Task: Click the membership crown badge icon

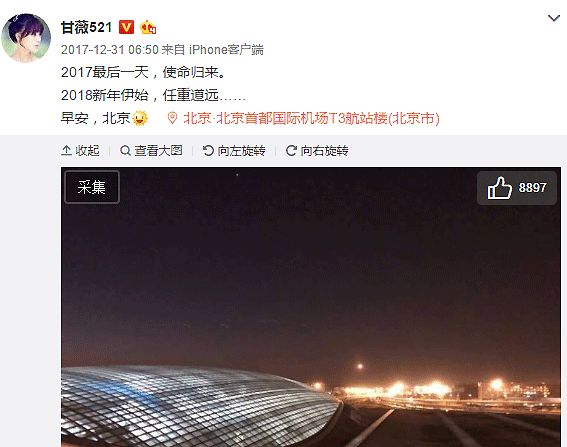Action: [x=148, y=27]
